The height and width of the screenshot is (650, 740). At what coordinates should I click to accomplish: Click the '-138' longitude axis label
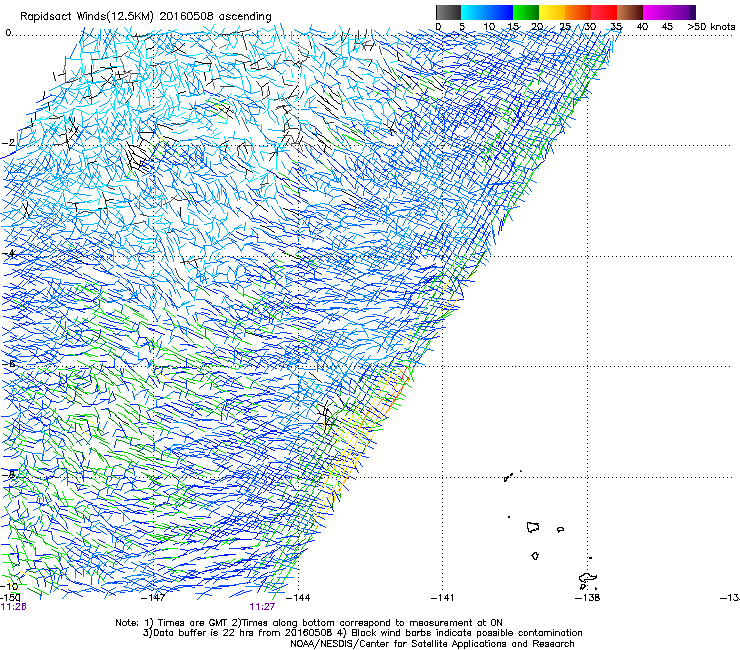[588, 598]
